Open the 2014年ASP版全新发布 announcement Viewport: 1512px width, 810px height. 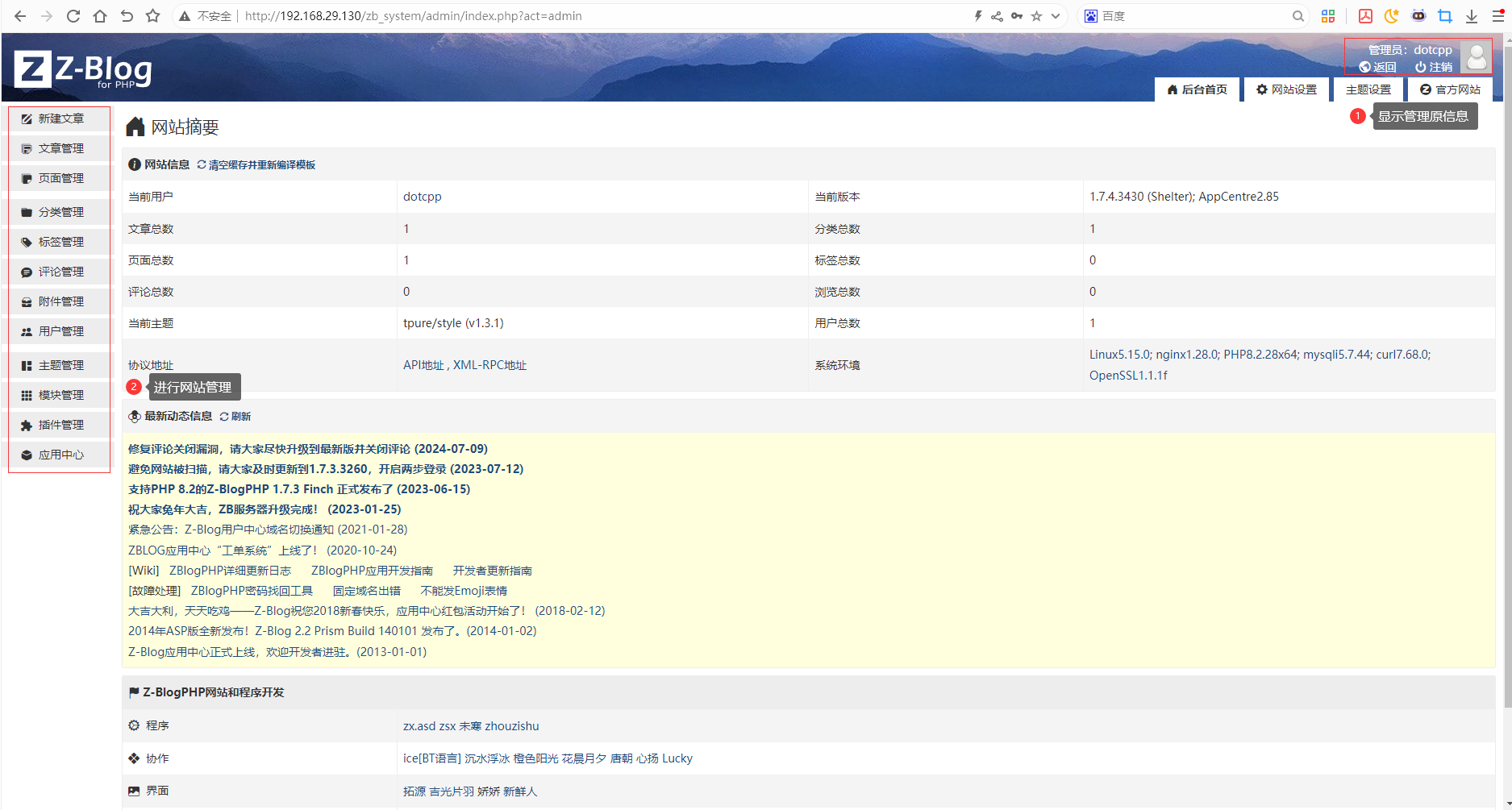[x=332, y=631]
